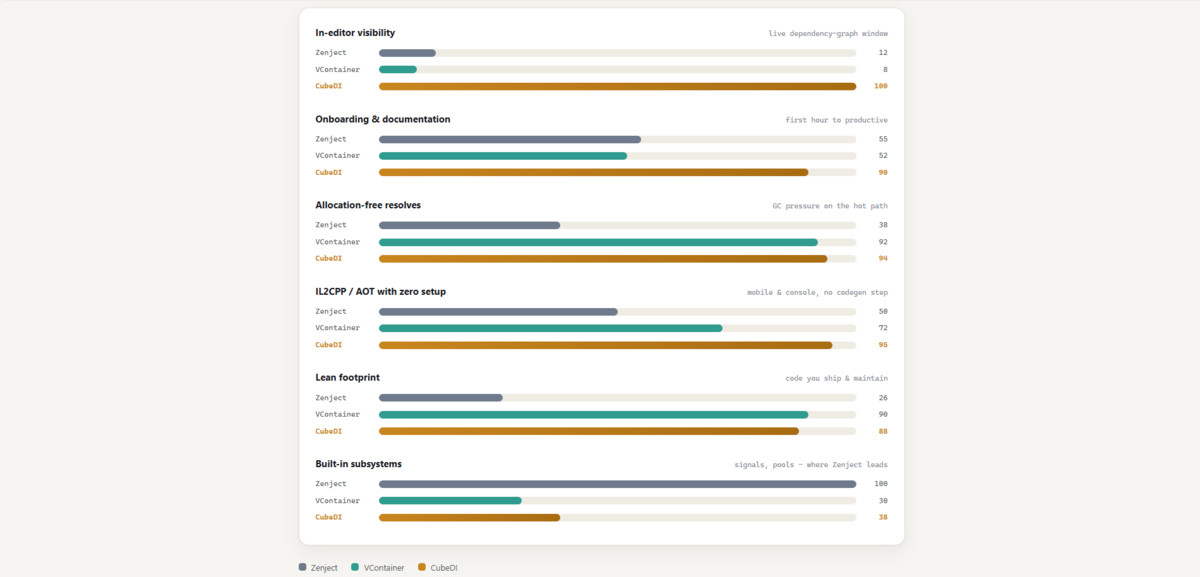Select the Zenject legend label
The width and height of the screenshot is (1200, 577).
tap(324, 567)
